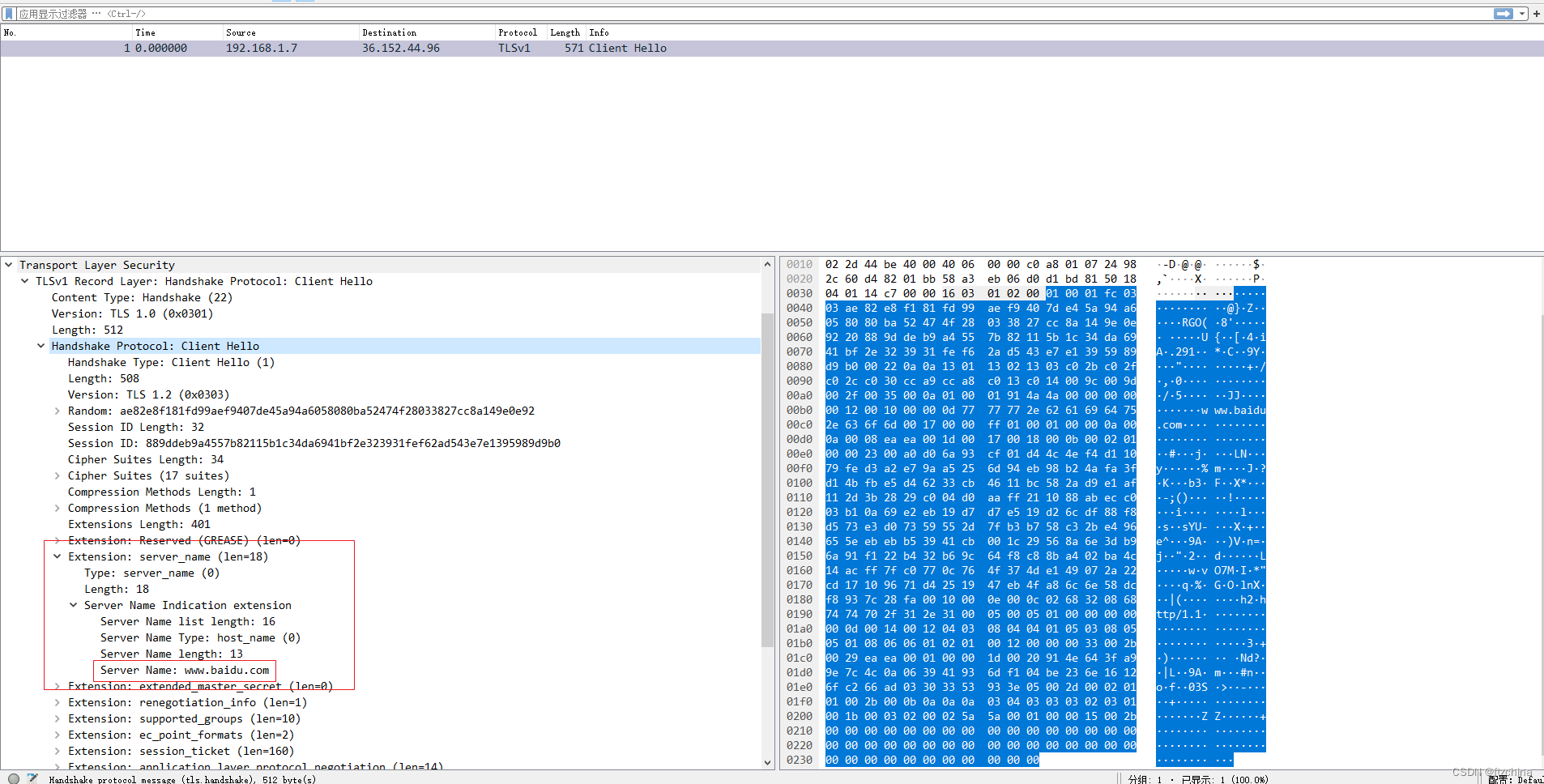The image size is (1544, 784).
Task: Expand Cipher Suites (17 suites)
Action: tap(57, 475)
